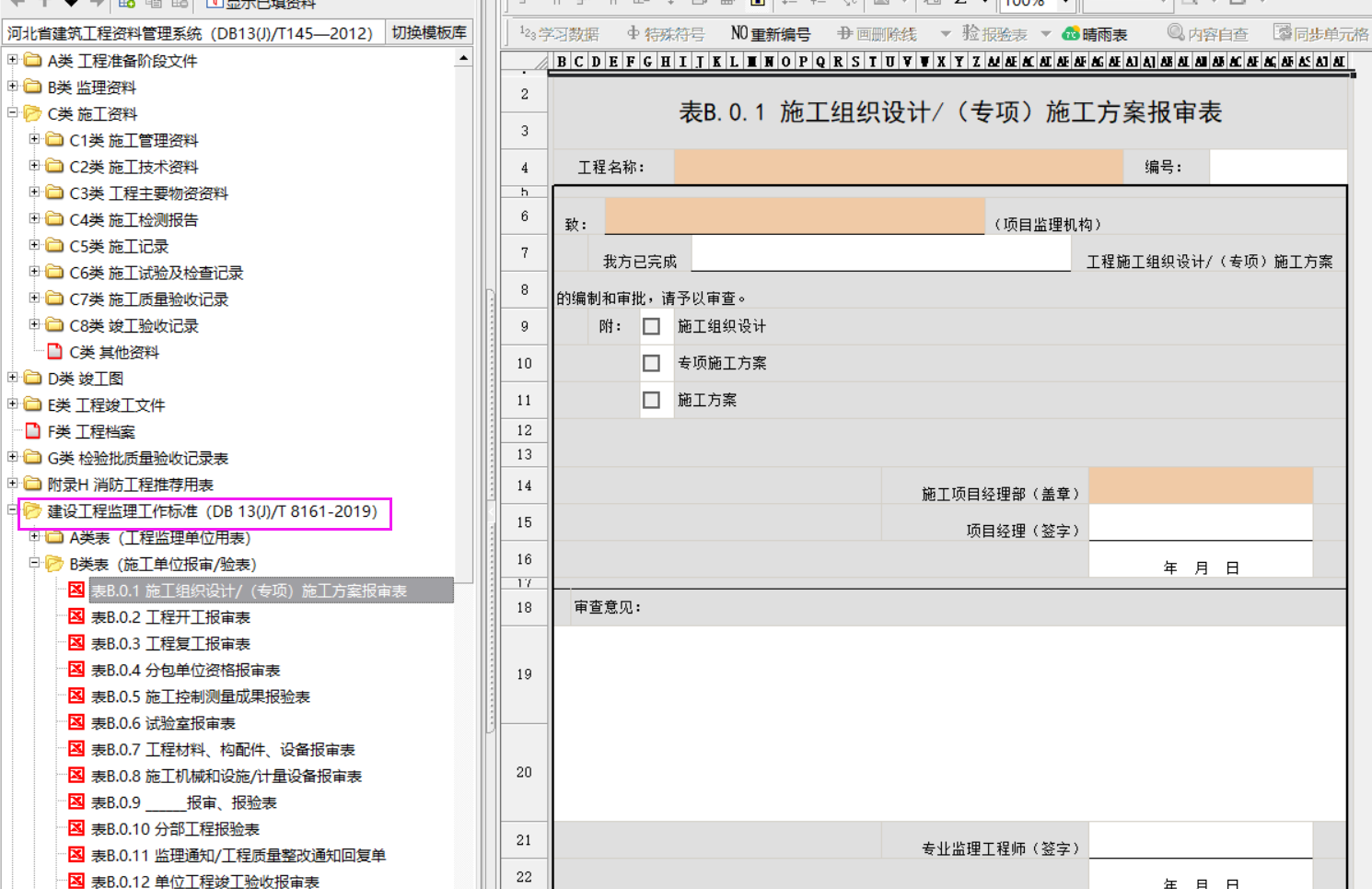1372x889 pixels.
Task: Run 内容自查 content self-check
Action: pyautogui.click(x=1207, y=34)
